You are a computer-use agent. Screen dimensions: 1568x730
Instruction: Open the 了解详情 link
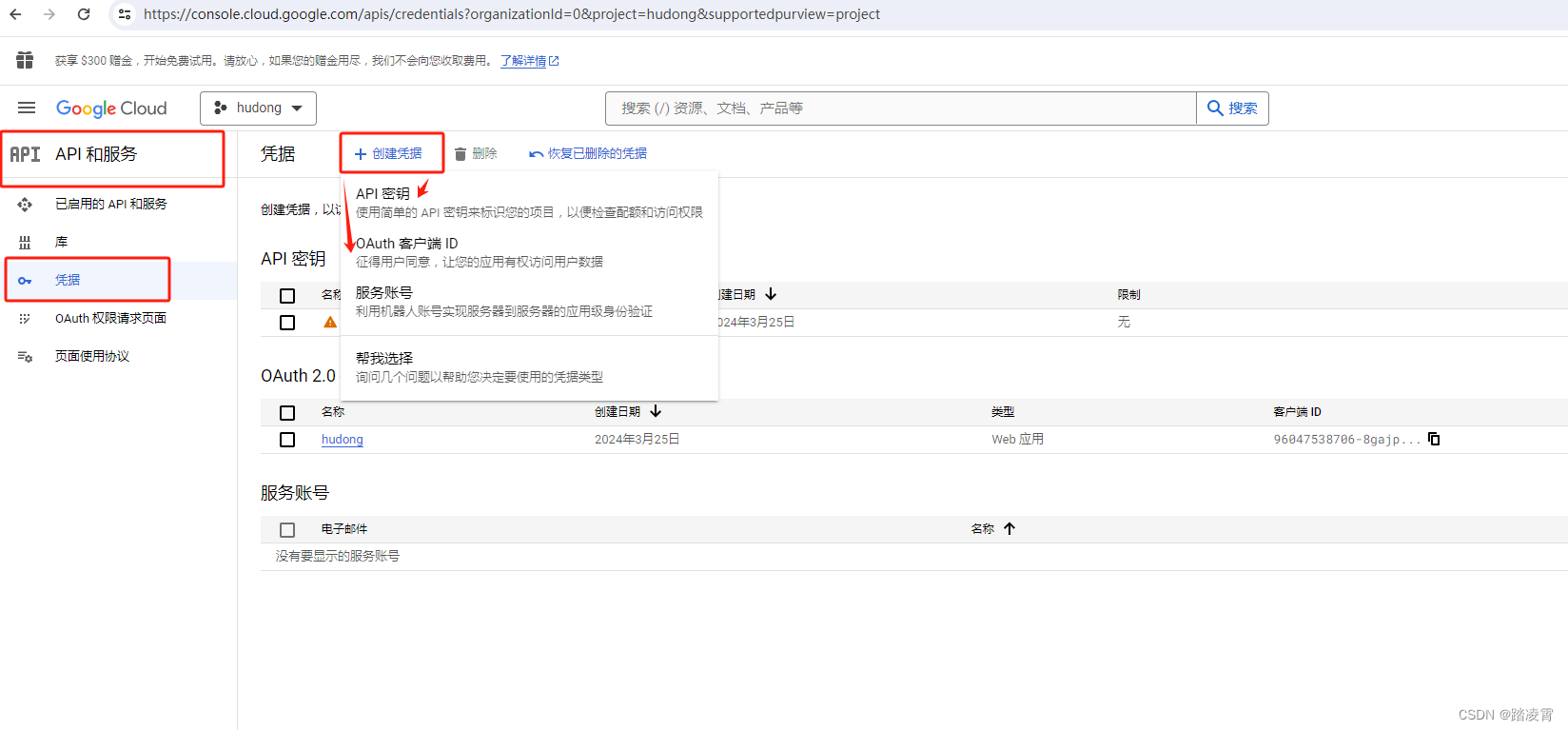(530, 61)
